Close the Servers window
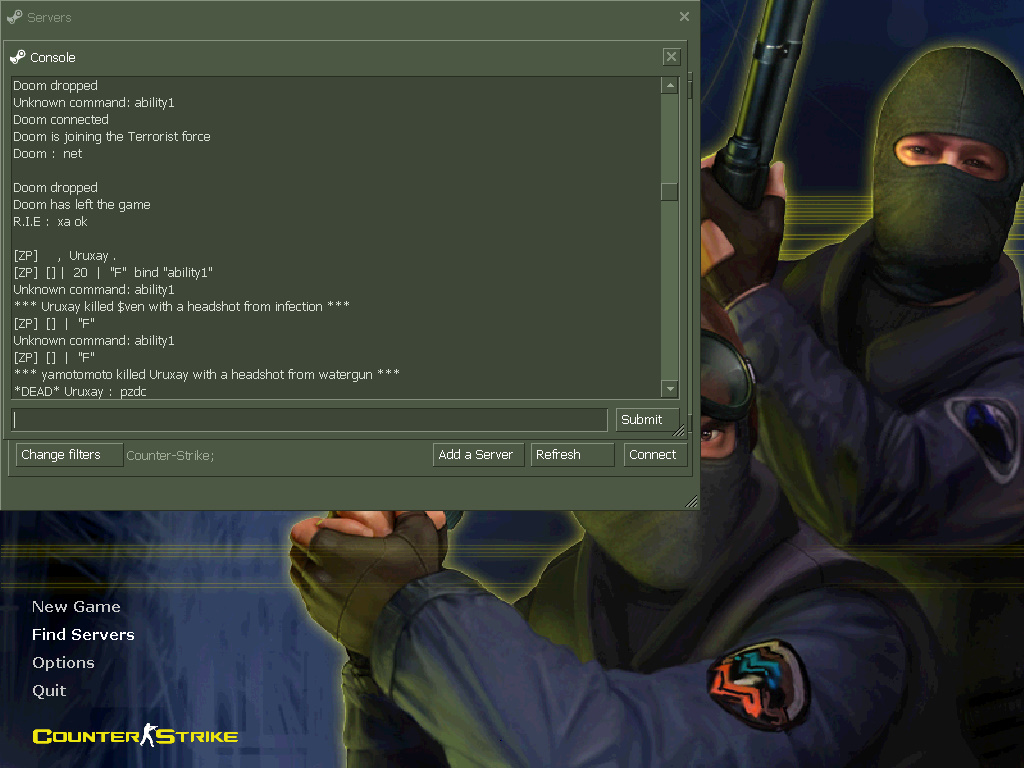The width and height of the screenshot is (1024, 768). [684, 17]
